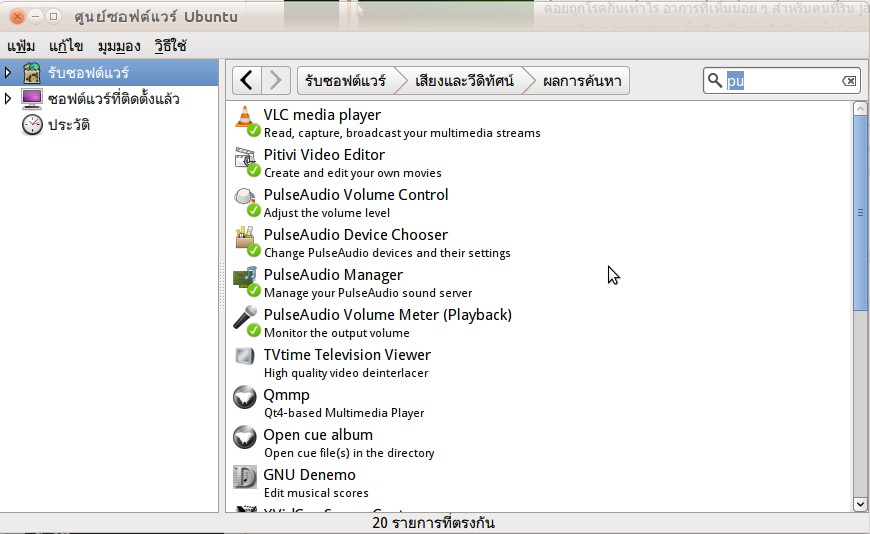This screenshot has width=870, height=534.
Task: Click the VLC media player cone icon
Action: coord(245,118)
